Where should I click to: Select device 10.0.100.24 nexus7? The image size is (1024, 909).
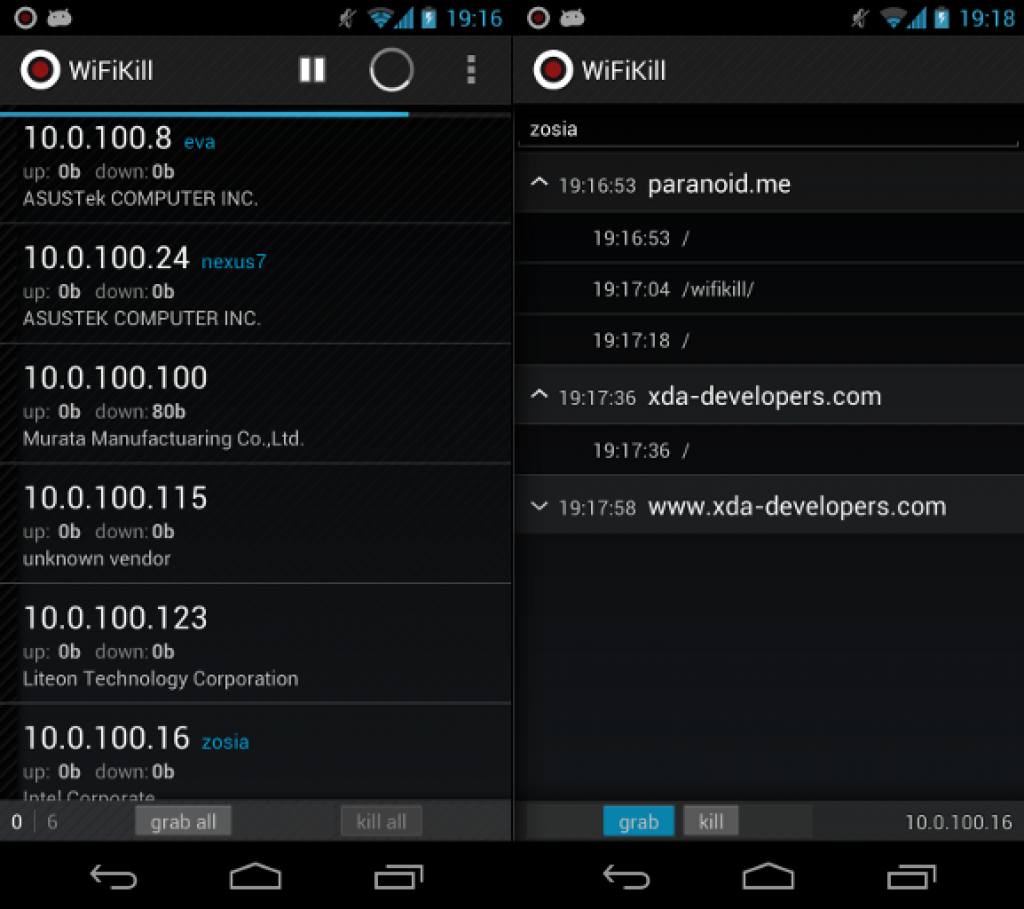255,285
